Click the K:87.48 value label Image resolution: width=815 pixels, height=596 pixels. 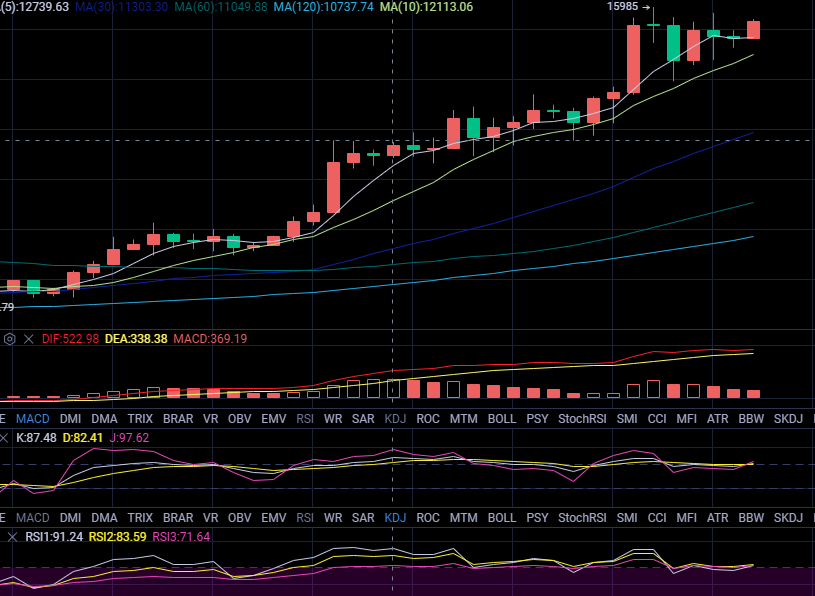36,438
